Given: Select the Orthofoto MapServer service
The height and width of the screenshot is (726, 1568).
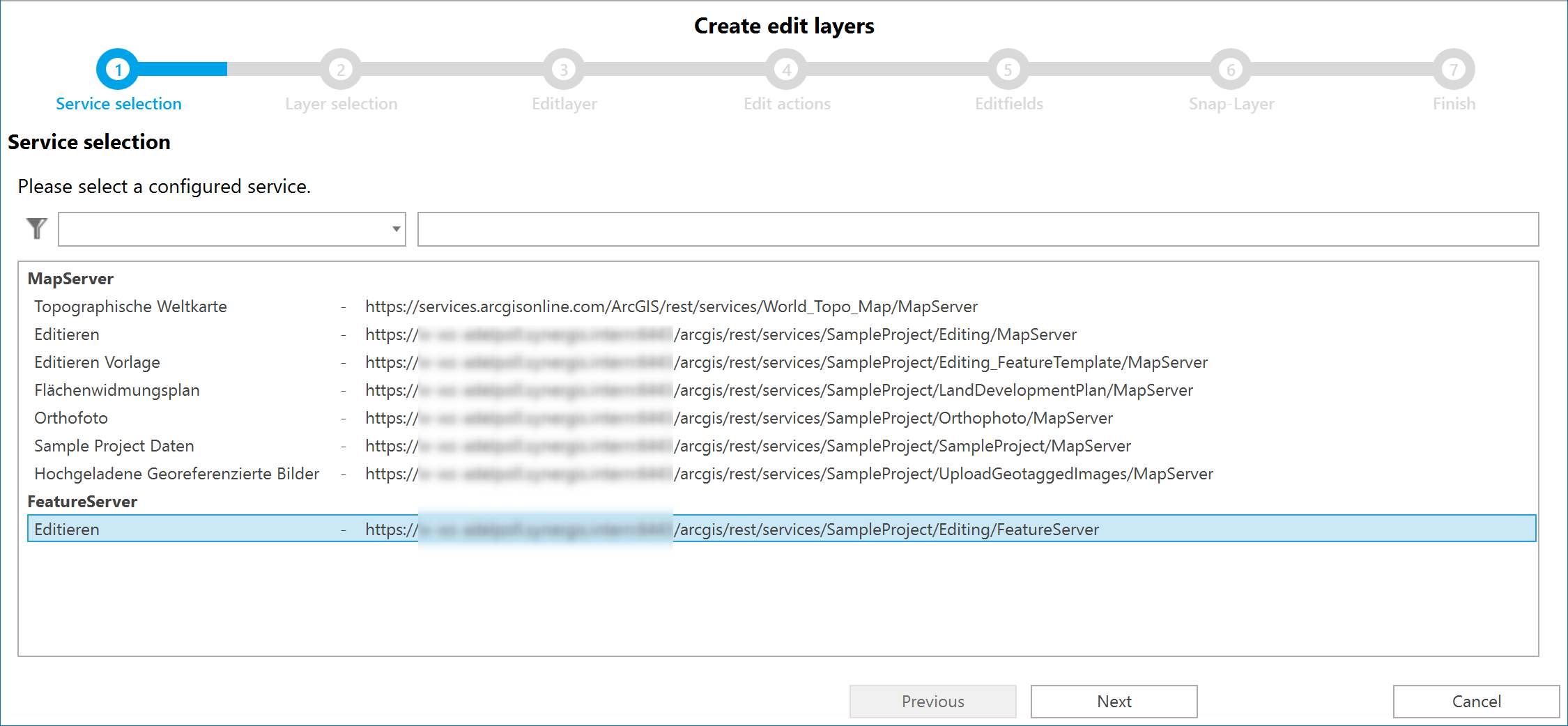Looking at the screenshot, I should [x=71, y=417].
